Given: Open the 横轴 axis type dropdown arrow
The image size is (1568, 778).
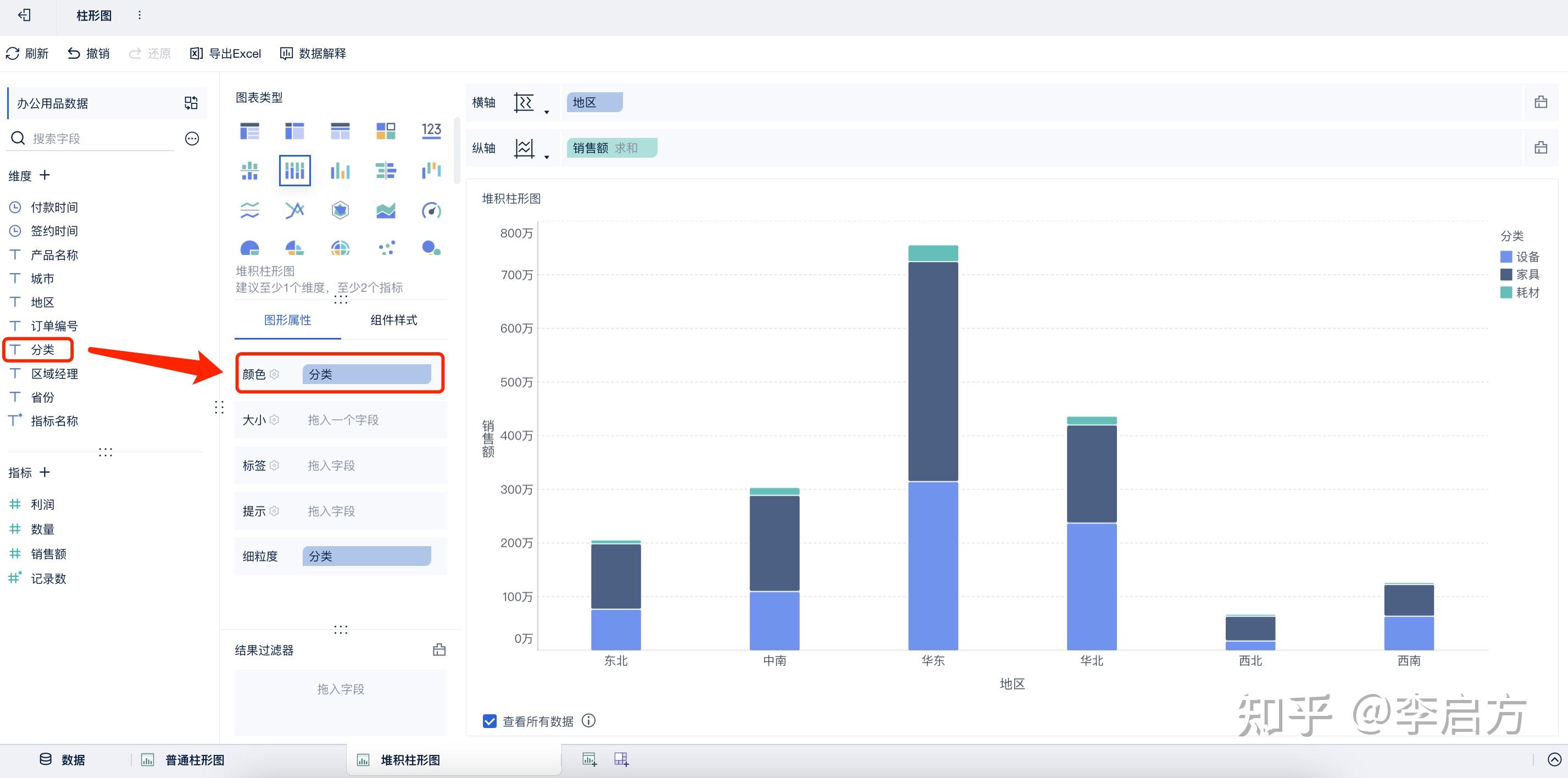Looking at the screenshot, I should pos(547,112).
